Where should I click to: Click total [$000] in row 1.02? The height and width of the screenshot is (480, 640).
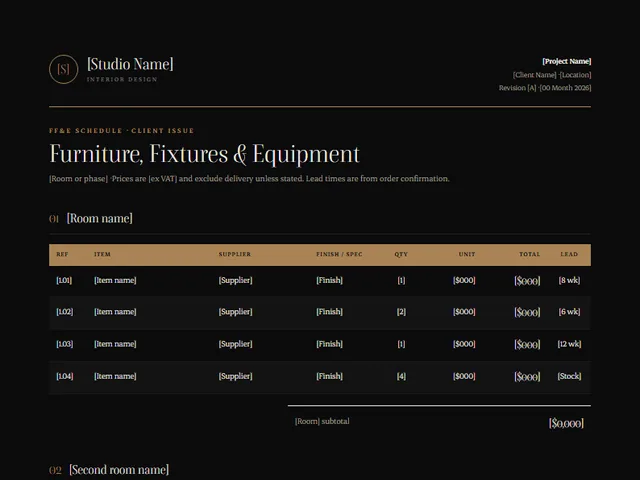[527, 313]
